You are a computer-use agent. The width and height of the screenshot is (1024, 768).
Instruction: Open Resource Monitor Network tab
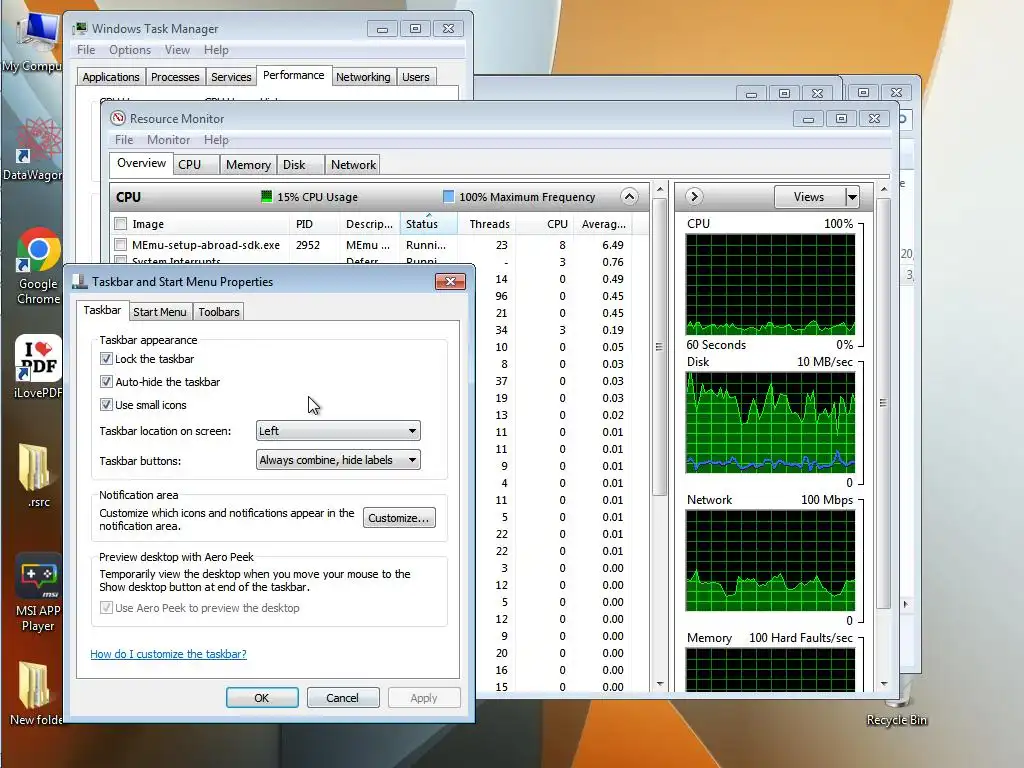[353, 165]
